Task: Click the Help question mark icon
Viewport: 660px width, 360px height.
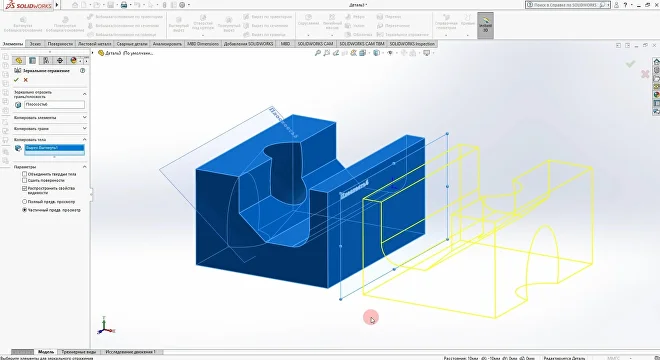Action: coord(625,5)
